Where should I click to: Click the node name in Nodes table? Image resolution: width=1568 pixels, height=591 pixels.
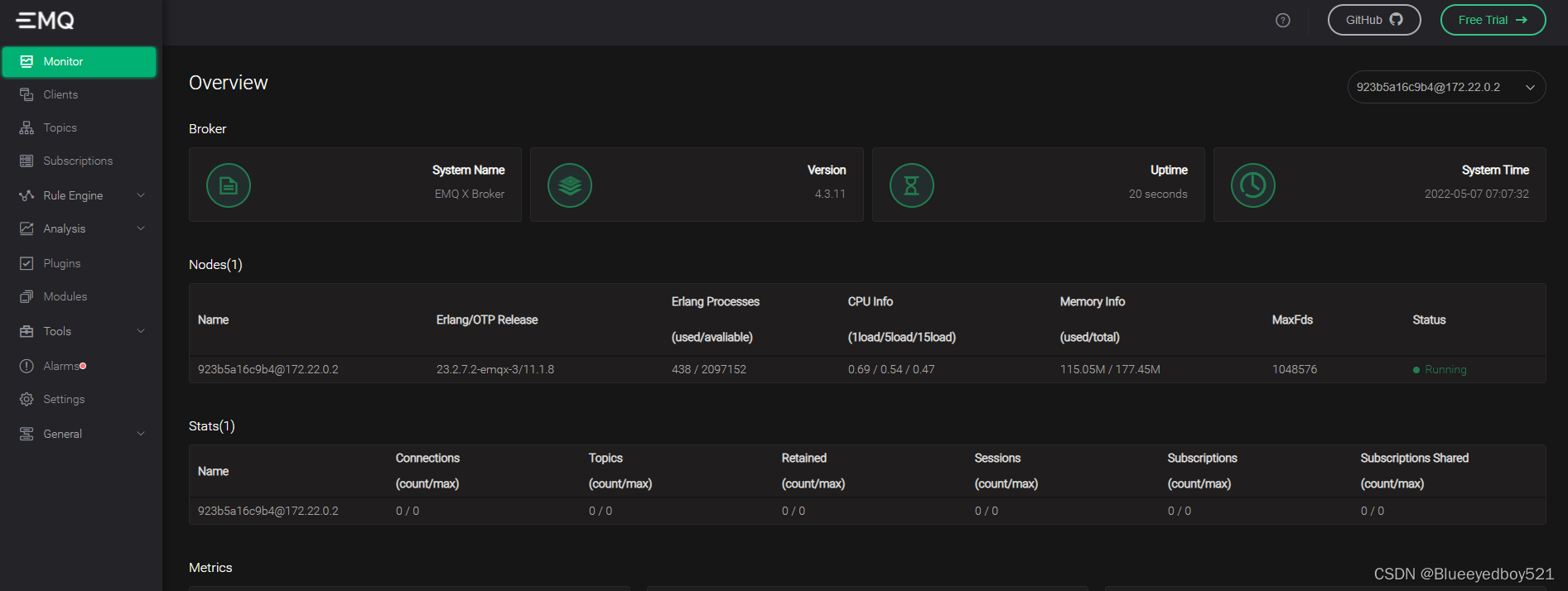(268, 369)
